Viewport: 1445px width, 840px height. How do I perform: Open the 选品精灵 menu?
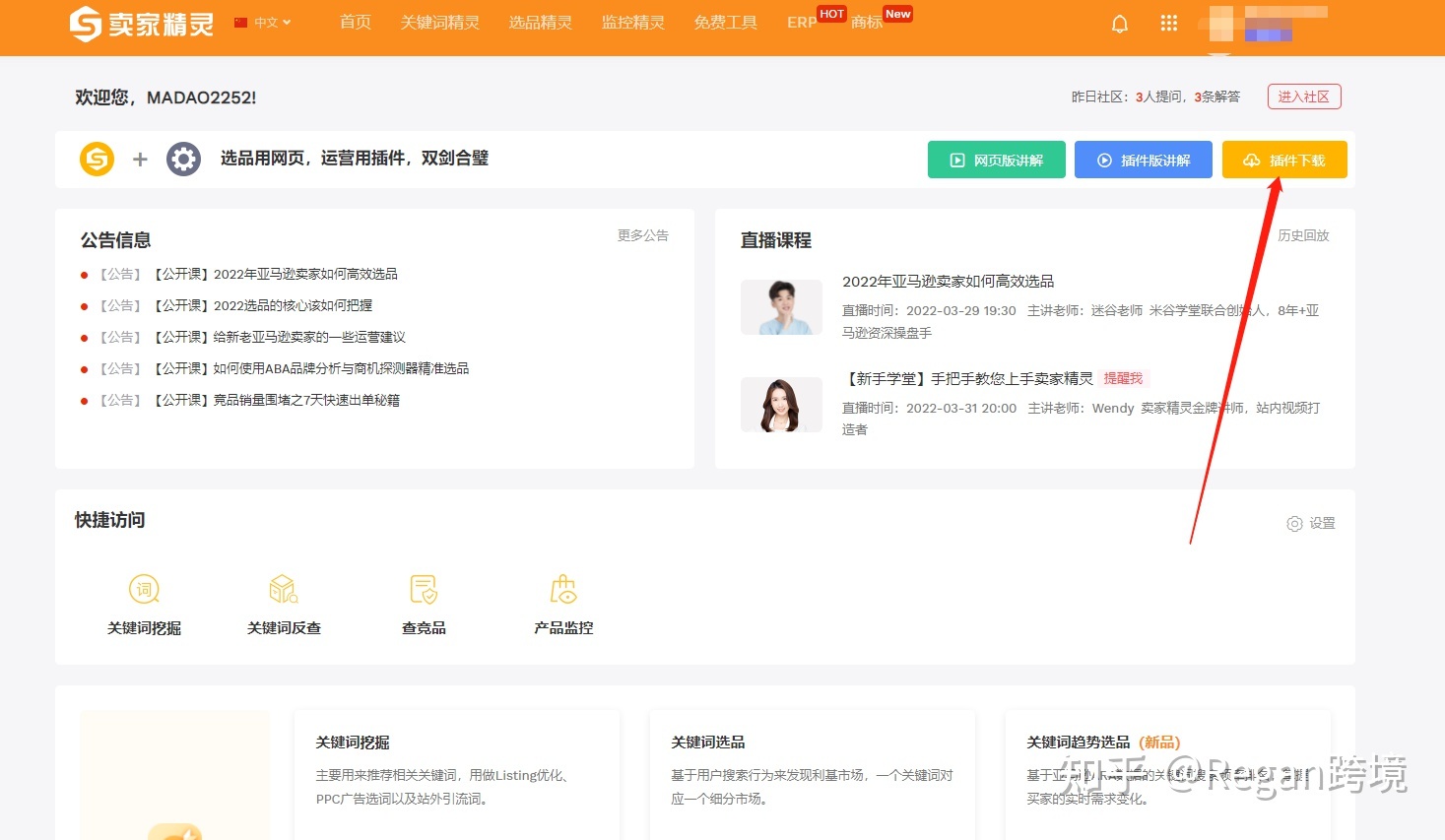coord(540,23)
